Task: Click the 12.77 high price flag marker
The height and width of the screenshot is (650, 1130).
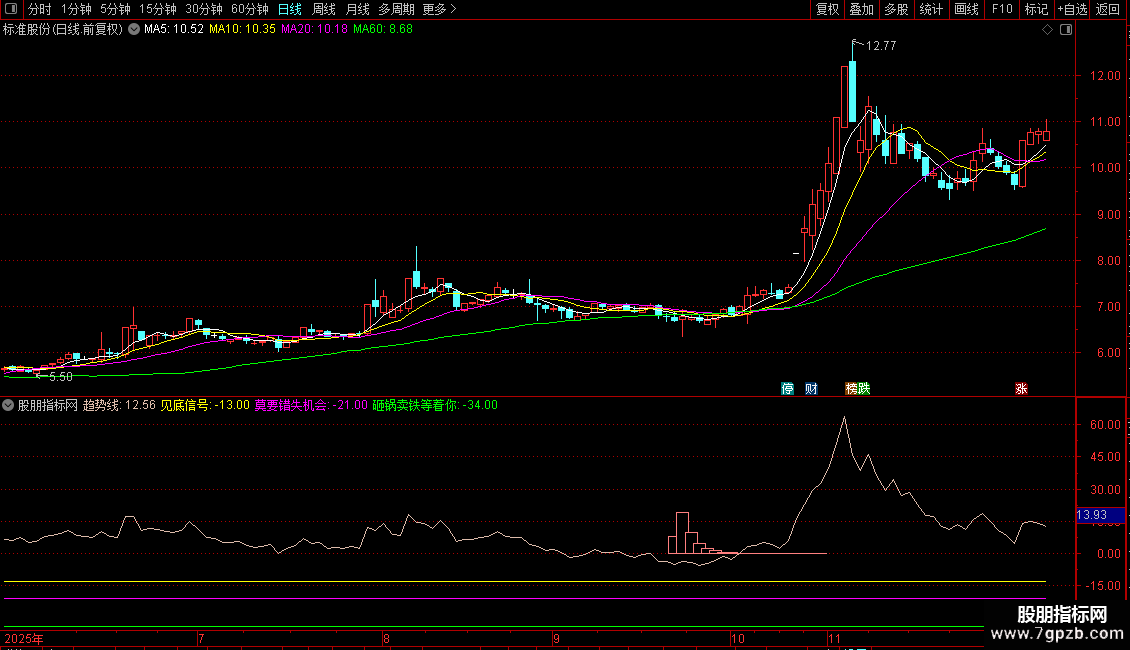Action: [x=880, y=45]
